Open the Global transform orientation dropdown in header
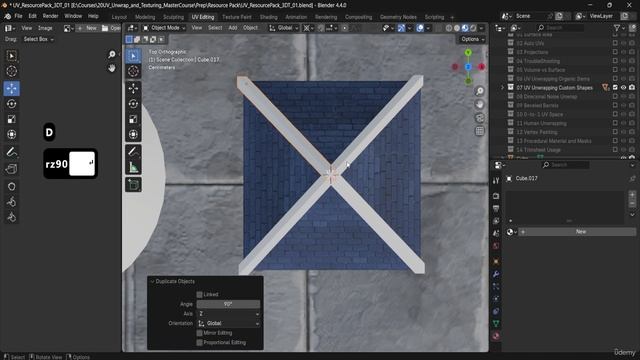640x360 pixels. (284, 28)
